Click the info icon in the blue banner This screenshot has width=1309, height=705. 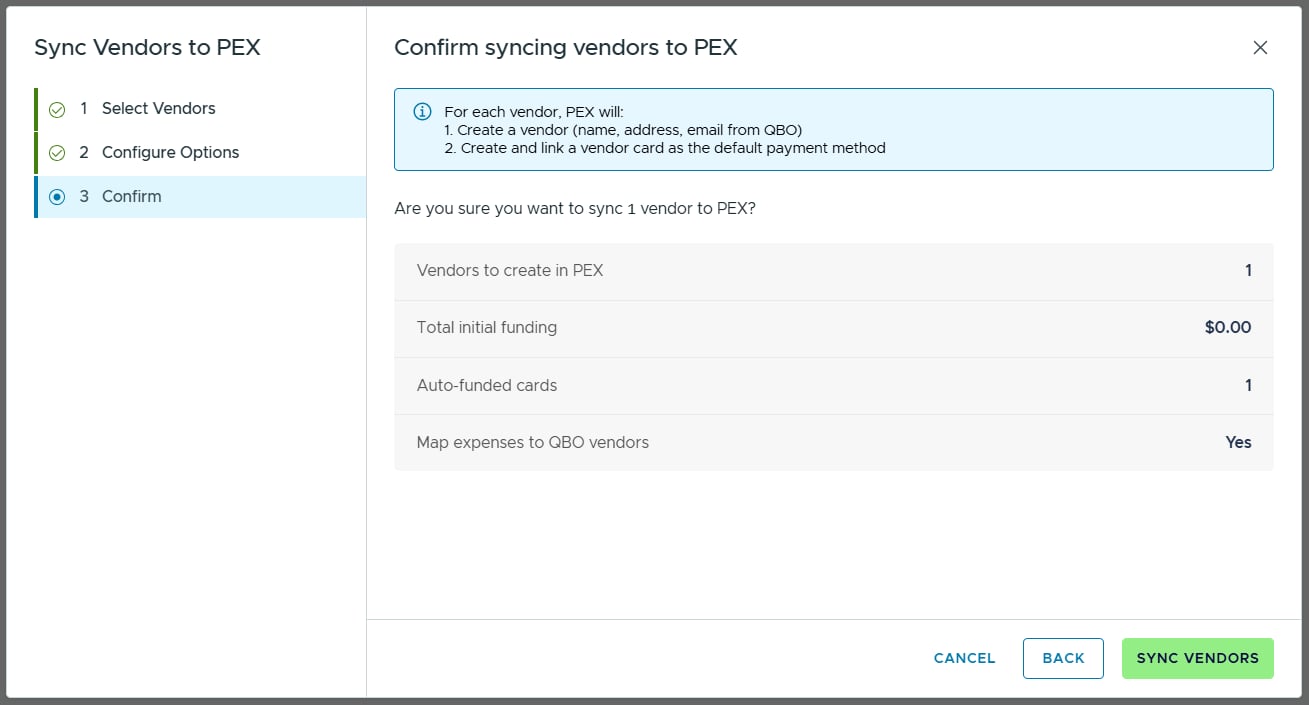point(423,111)
